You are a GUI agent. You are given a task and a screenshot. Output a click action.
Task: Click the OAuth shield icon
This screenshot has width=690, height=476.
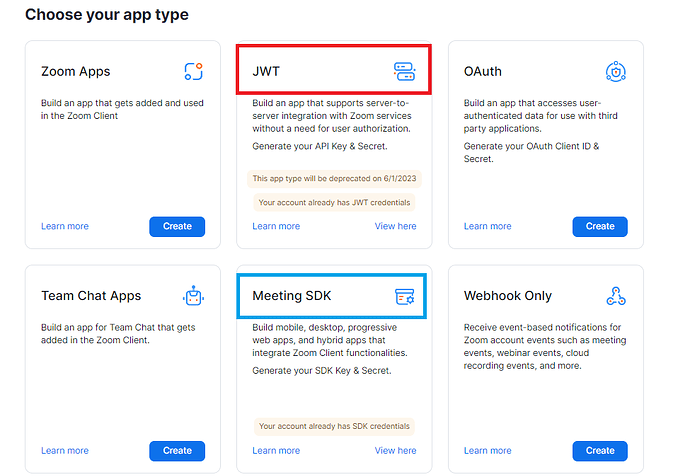coord(616,71)
